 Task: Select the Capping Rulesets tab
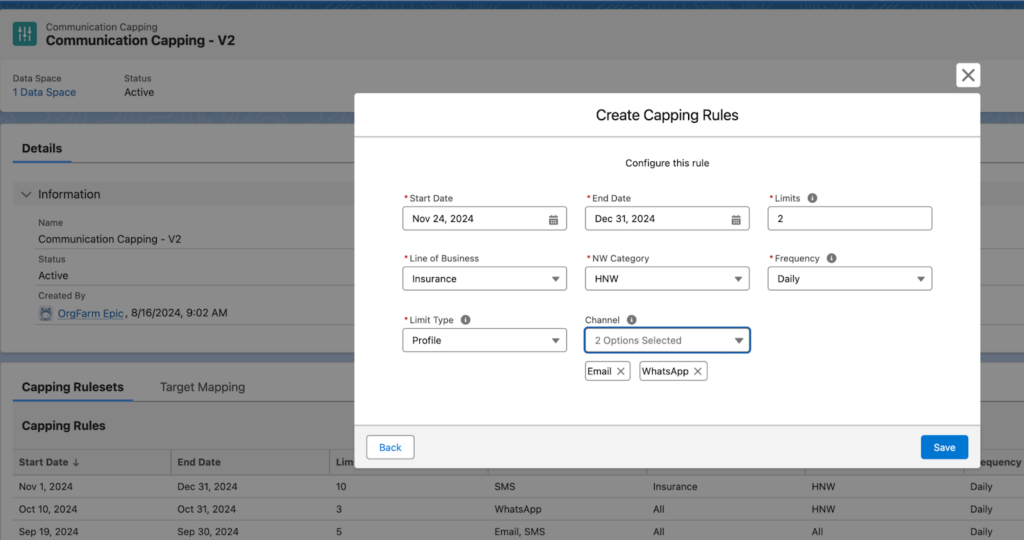pyautogui.click(x=72, y=387)
